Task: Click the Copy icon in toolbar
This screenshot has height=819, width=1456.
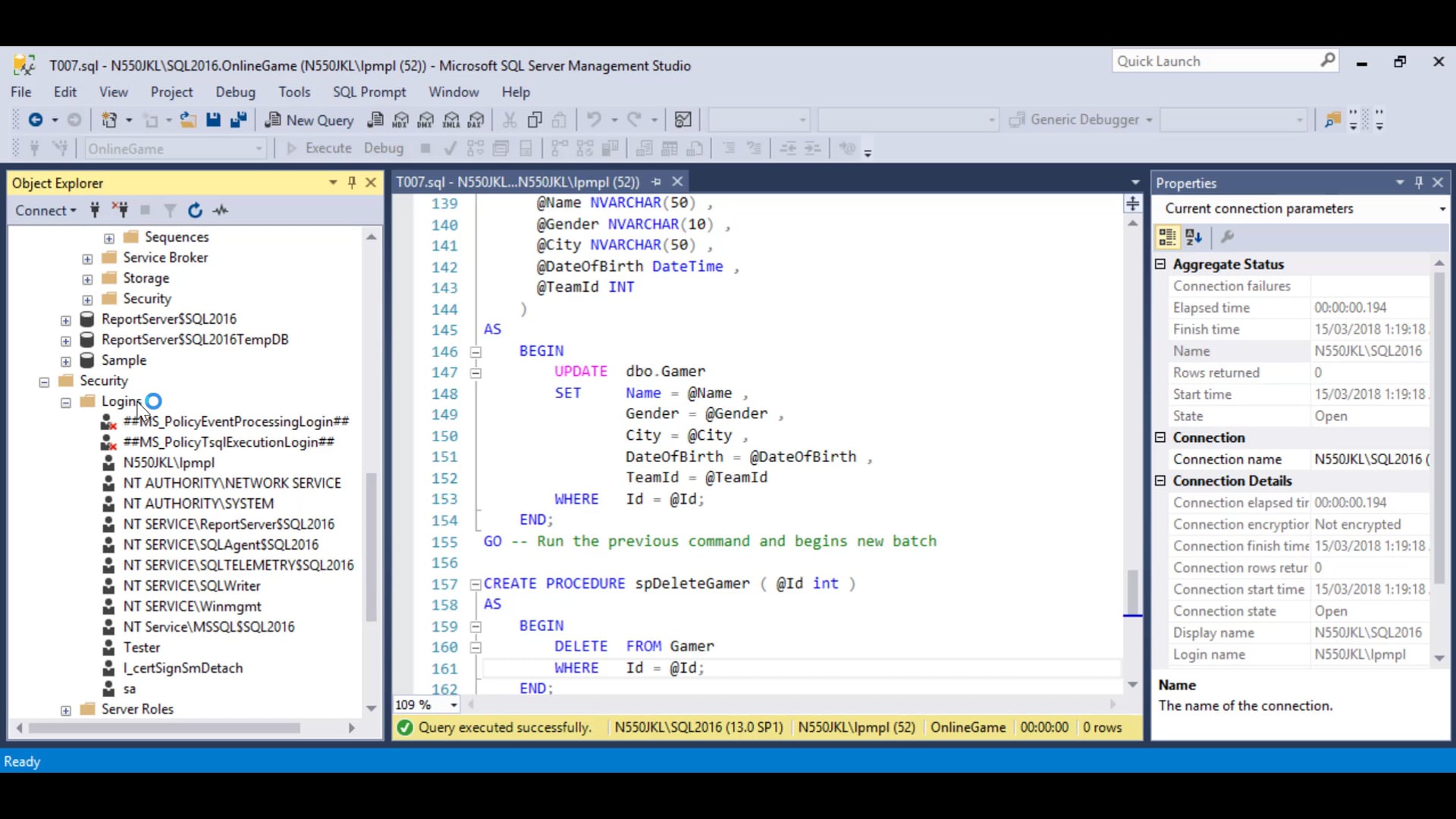Action: point(535,120)
